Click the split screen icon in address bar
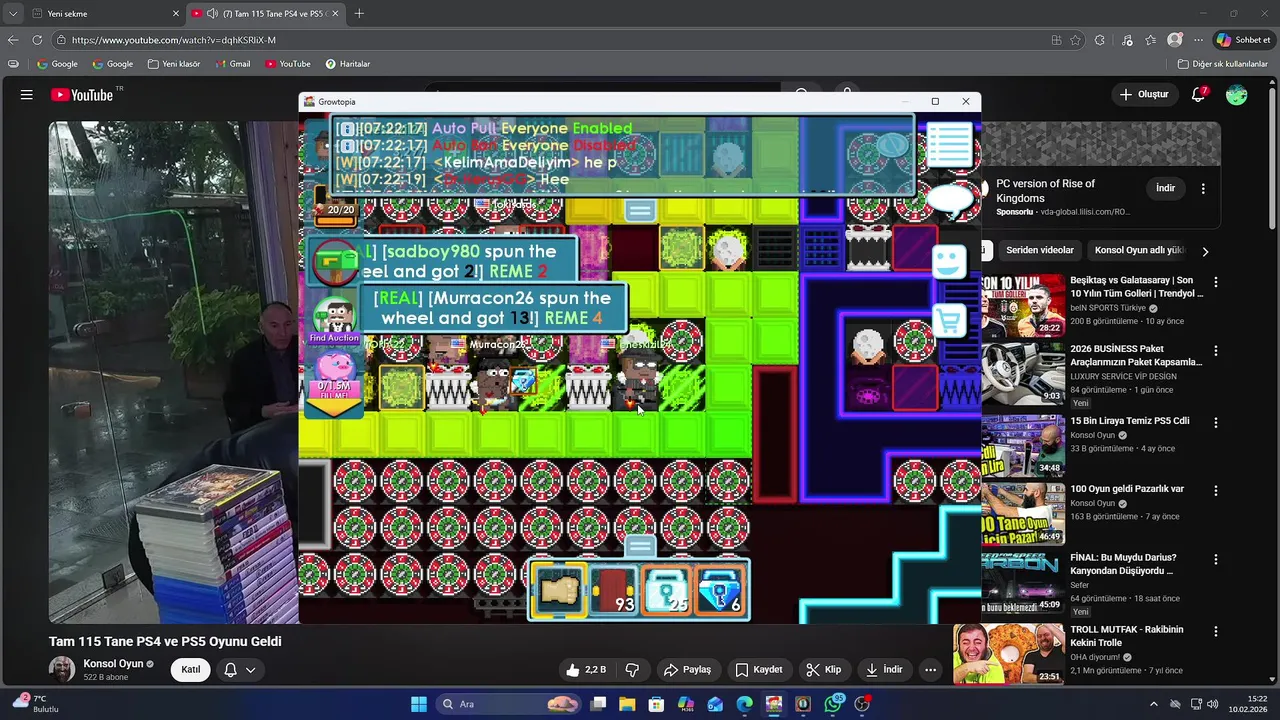The image size is (1280, 720). (1056, 40)
